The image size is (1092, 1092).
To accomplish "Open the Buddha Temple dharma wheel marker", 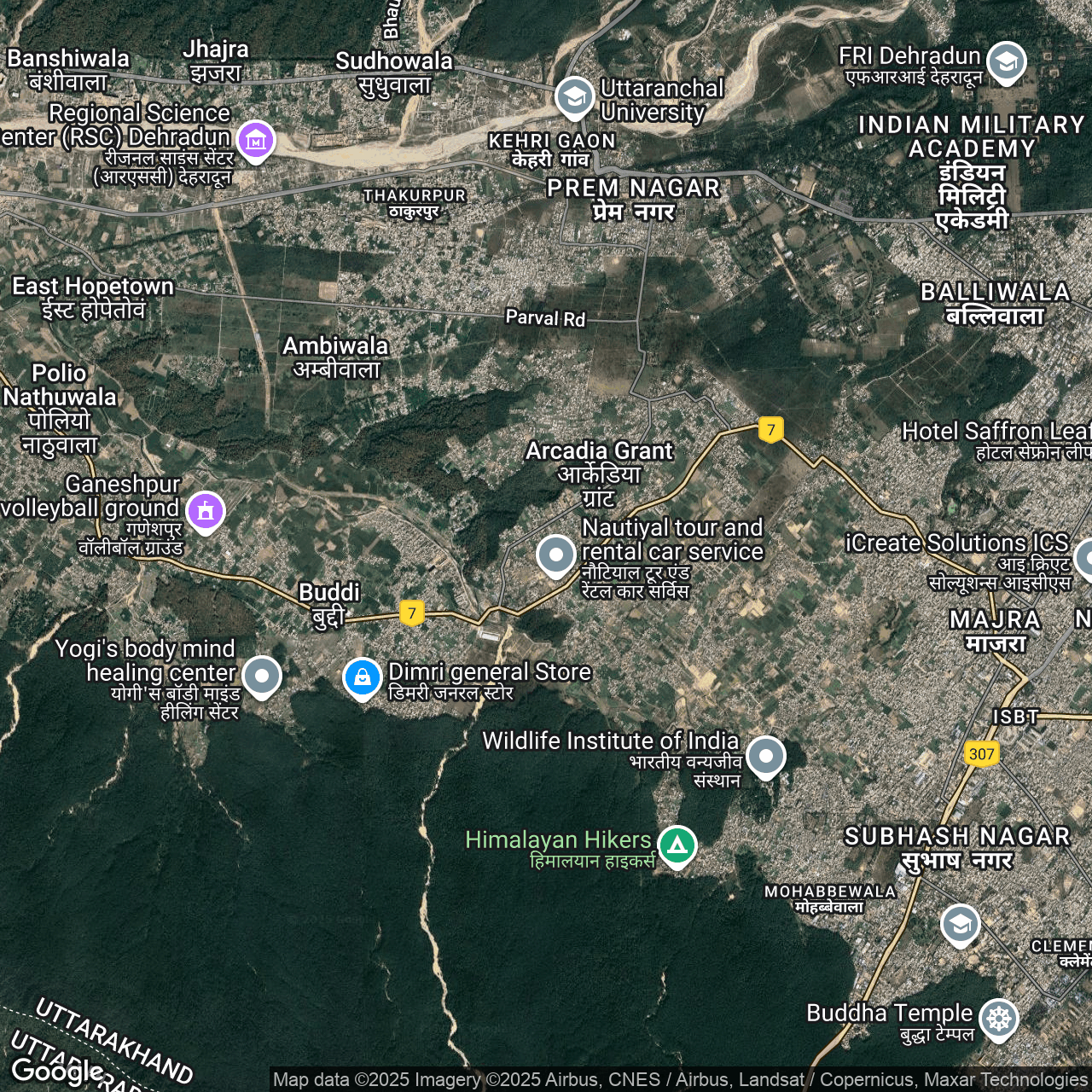I will (998, 1019).
